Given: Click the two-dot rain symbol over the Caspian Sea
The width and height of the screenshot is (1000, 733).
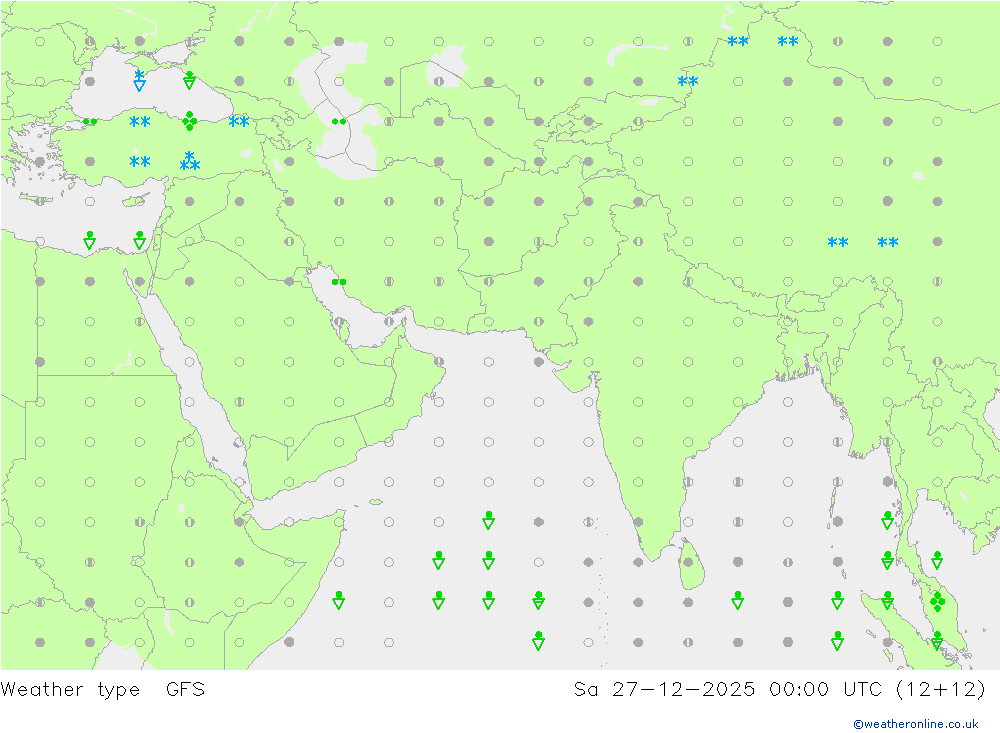Looking at the screenshot, I should [339, 121].
